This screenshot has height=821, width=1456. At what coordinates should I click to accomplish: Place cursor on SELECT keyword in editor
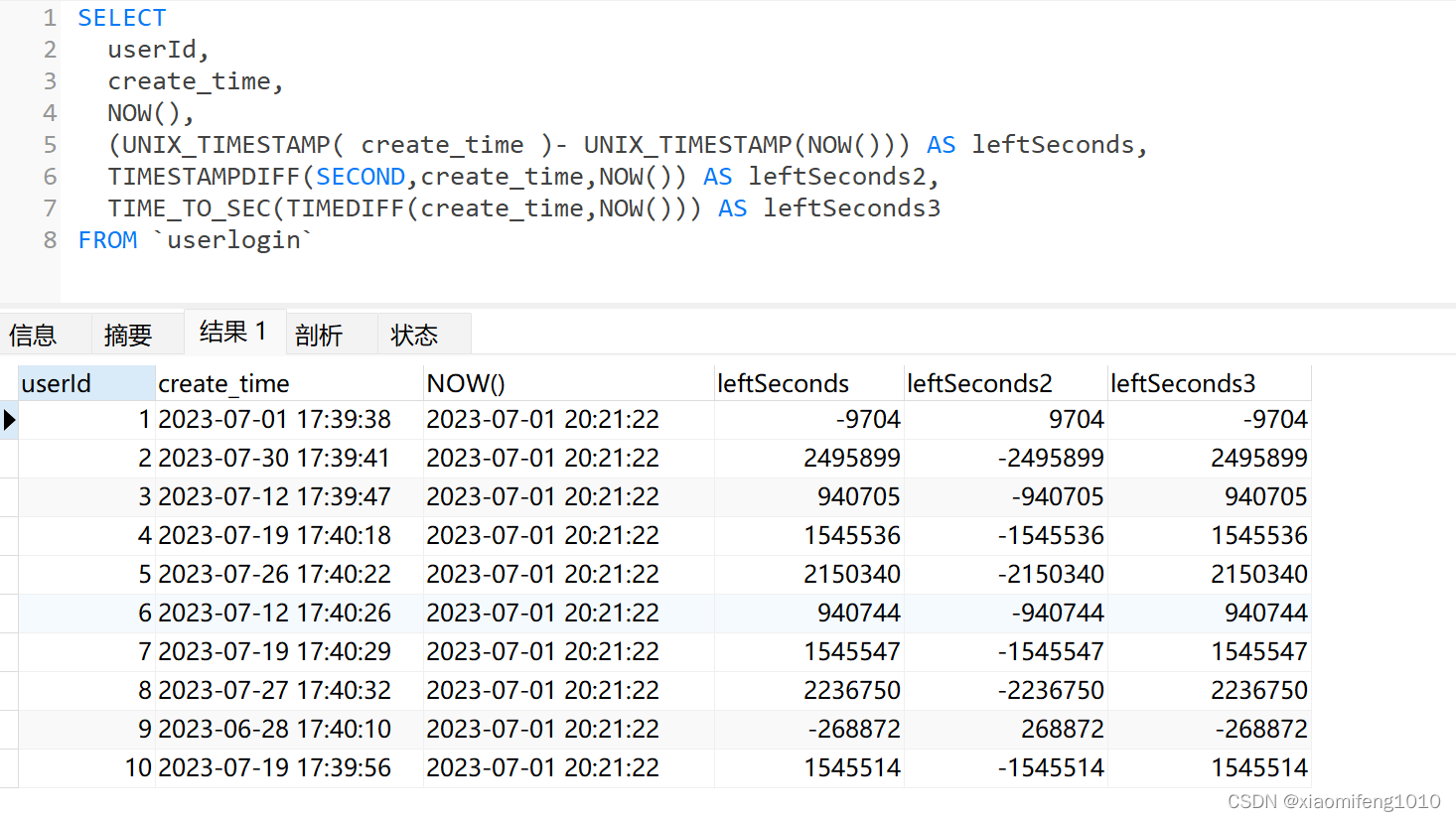(x=122, y=18)
